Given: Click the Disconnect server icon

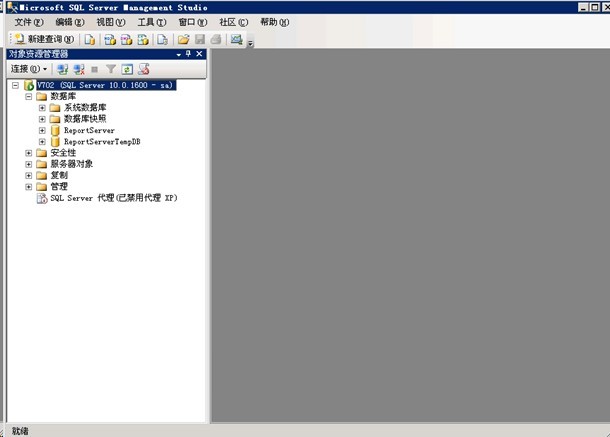Looking at the screenshot, I should 79,69.
